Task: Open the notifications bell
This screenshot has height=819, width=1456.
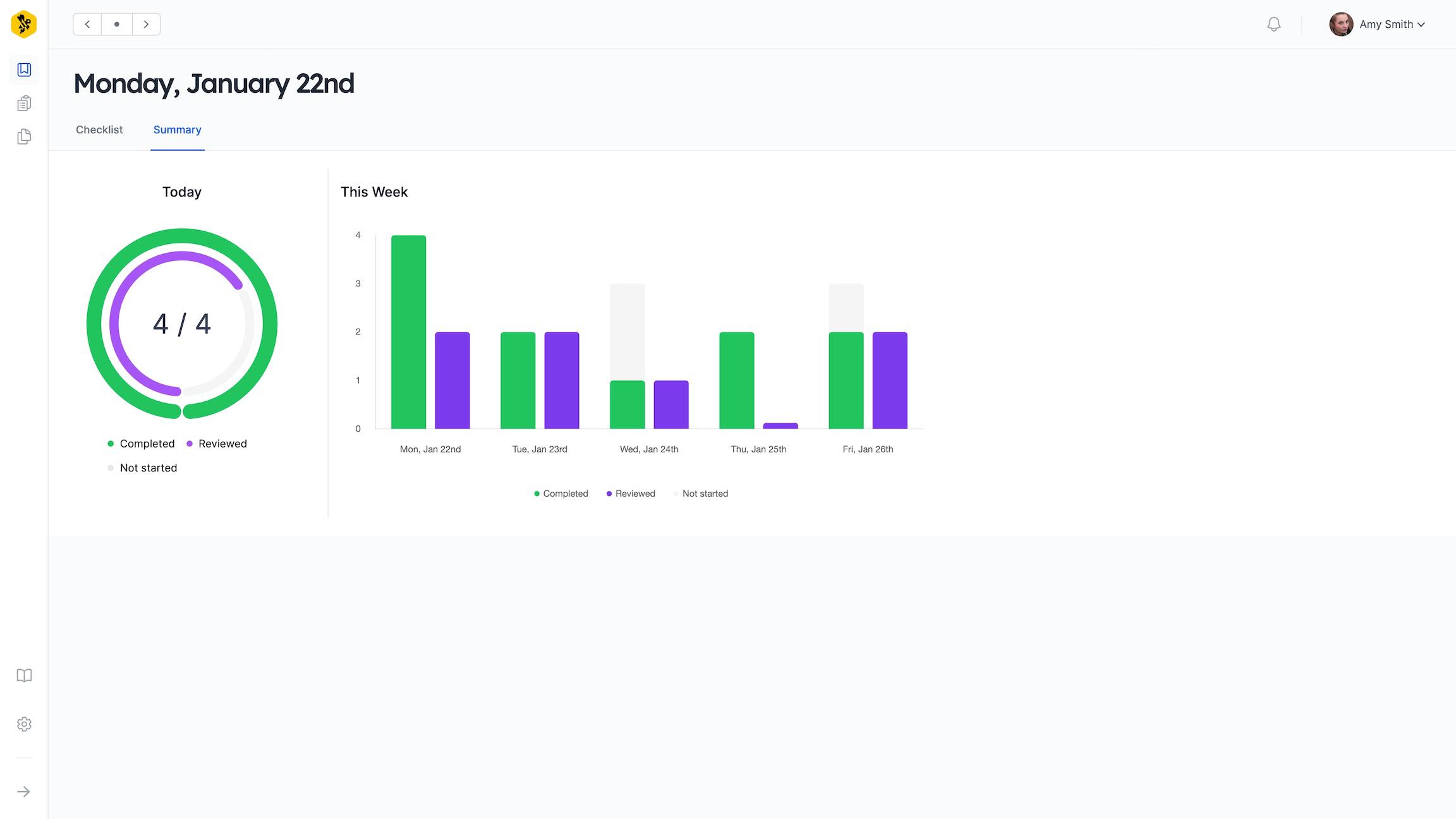Action: tap(1274, 25)
